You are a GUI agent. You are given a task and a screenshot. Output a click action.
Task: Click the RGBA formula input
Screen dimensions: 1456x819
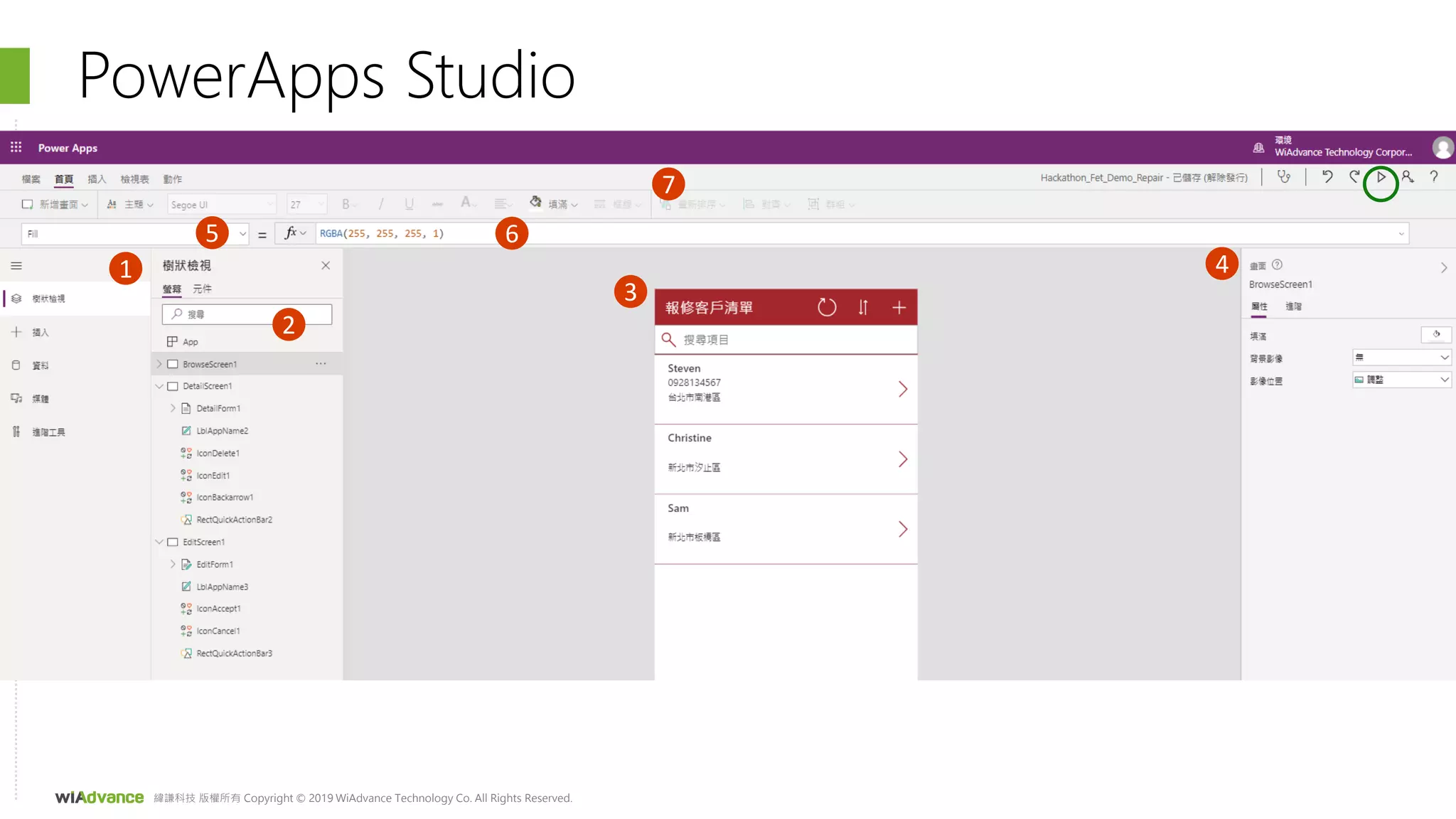pyautogui.click(x=862, y=233)
